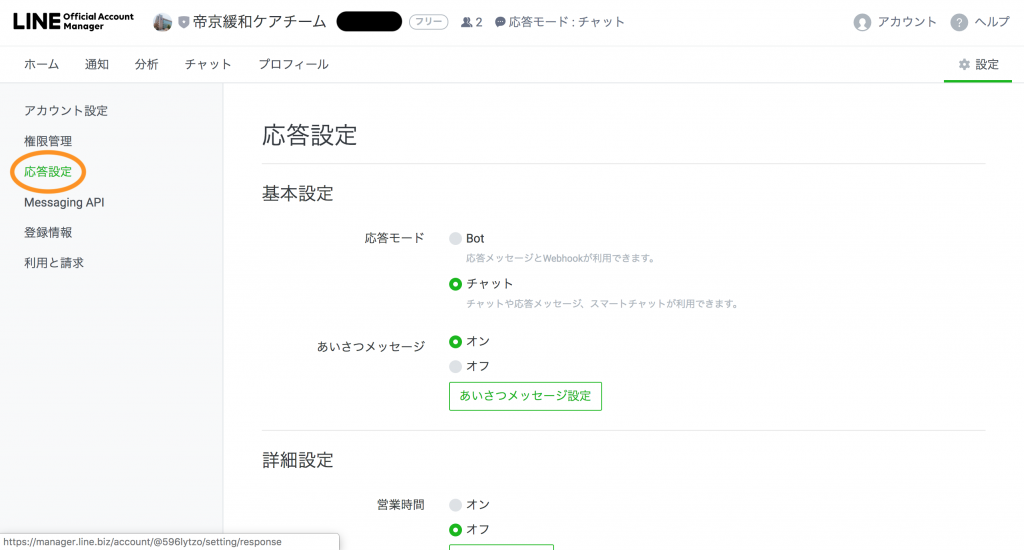Viewport: 1024px width, 550px height.
Task: Click the account profile avatar thumbnail
Action: 162,22
